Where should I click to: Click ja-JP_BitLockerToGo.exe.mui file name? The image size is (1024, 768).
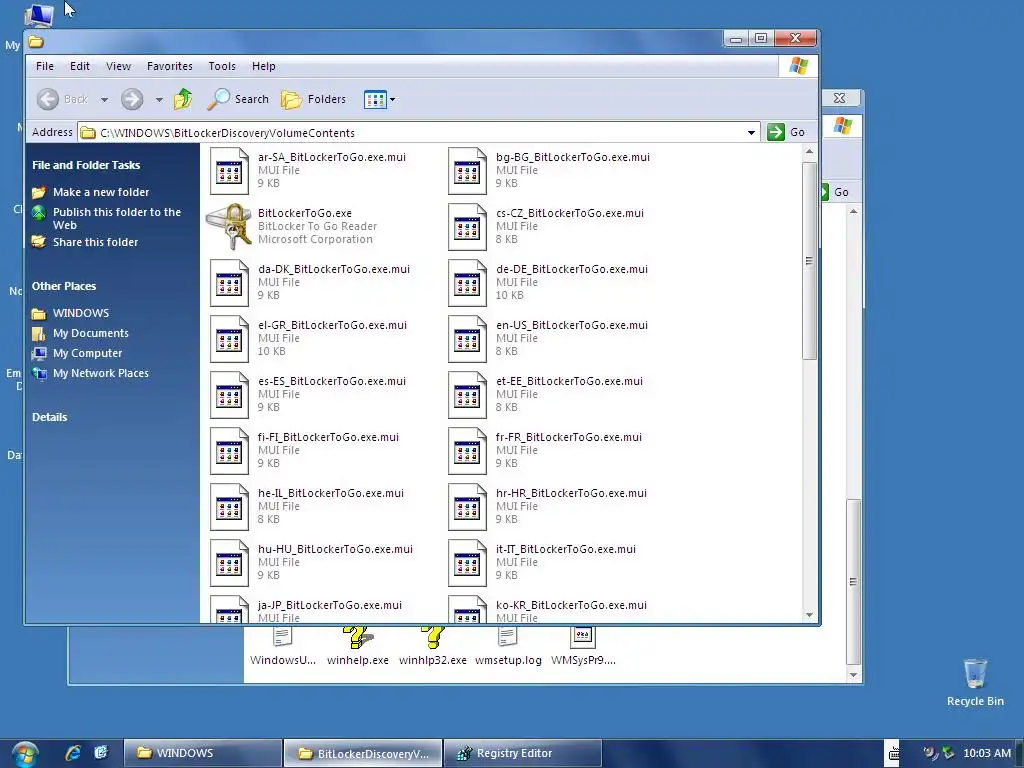[330, 605]
